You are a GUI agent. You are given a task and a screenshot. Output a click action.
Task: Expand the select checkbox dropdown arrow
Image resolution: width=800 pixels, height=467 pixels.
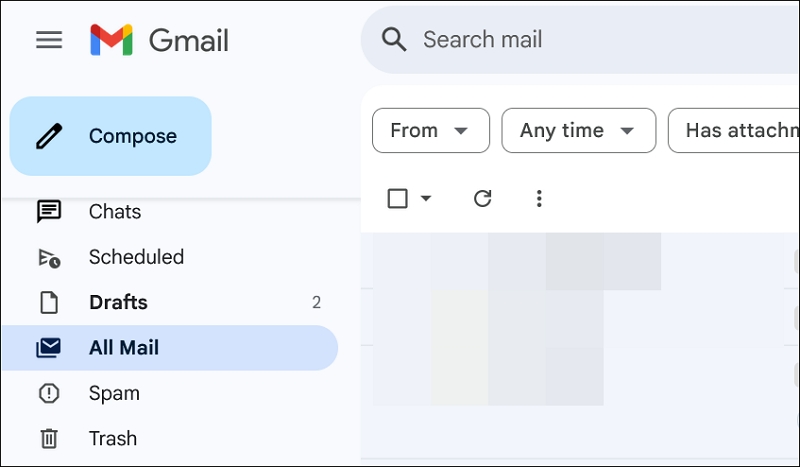pyautogui.click(x=426, y=198)
